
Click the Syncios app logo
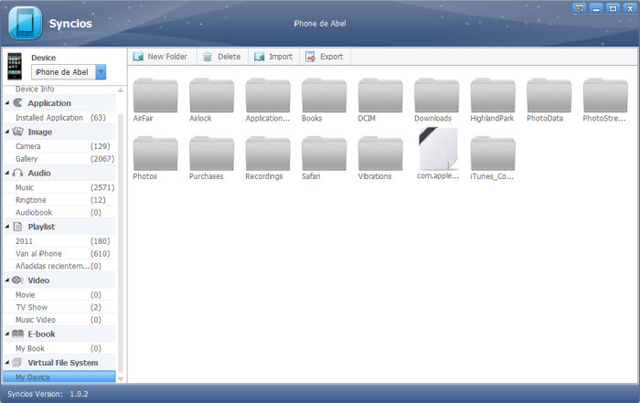coord(25,23)
